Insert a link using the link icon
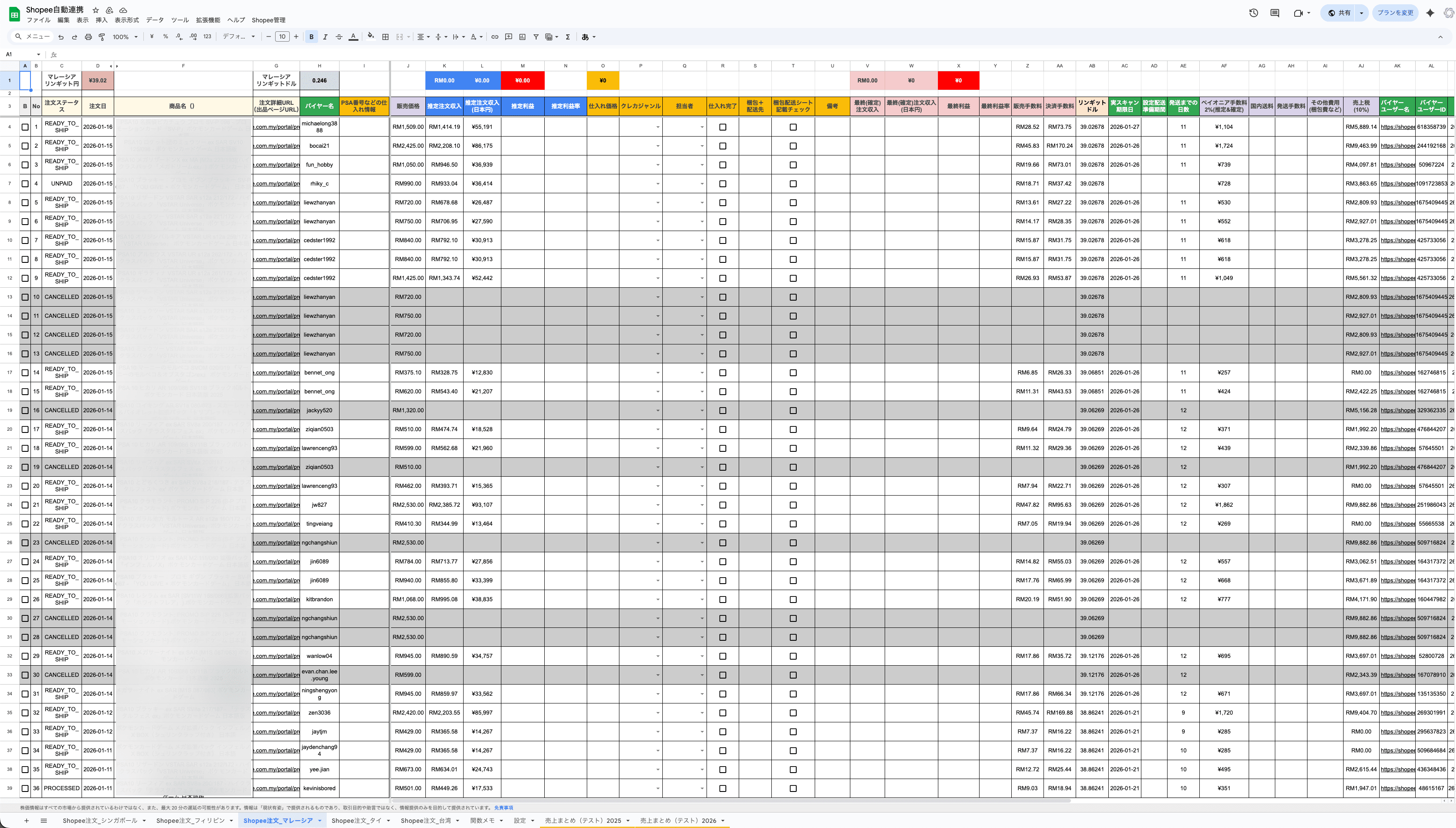1456x828 pixels. coord(494,37)
